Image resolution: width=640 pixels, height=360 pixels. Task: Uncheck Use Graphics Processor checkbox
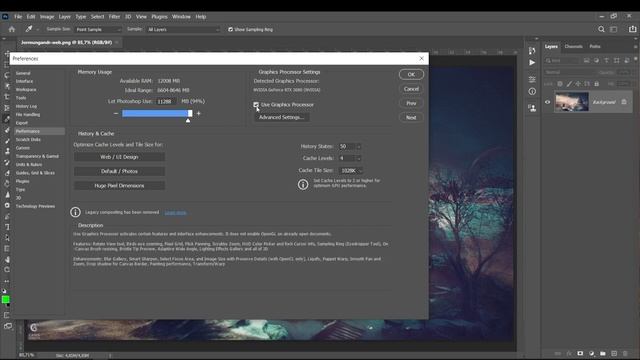[256, 105]
